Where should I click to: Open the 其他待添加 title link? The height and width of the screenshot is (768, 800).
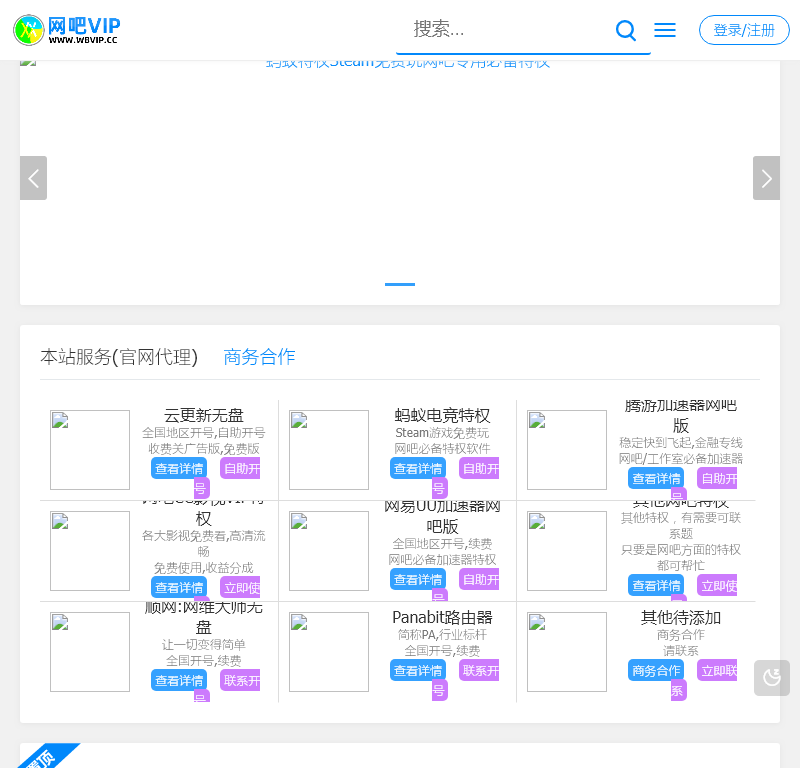[681, 617]
